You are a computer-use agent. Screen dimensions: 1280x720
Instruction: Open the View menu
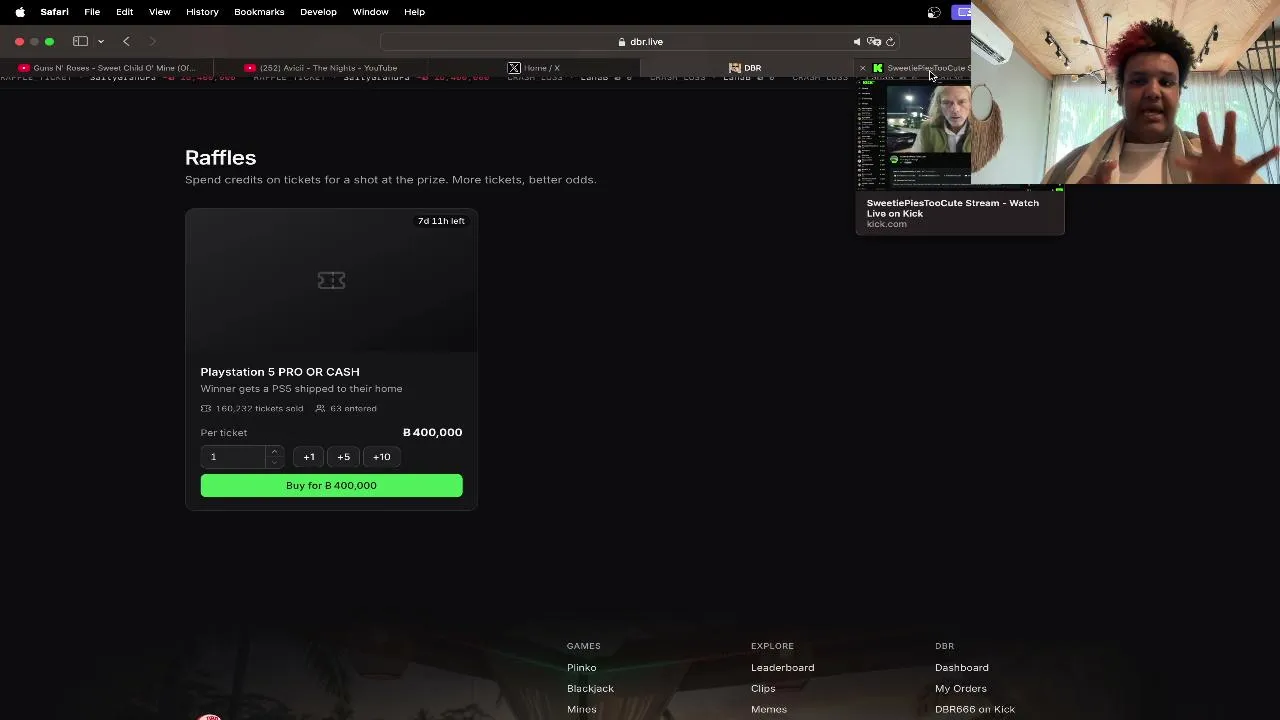pyautogui.click(x=159, y=12)
